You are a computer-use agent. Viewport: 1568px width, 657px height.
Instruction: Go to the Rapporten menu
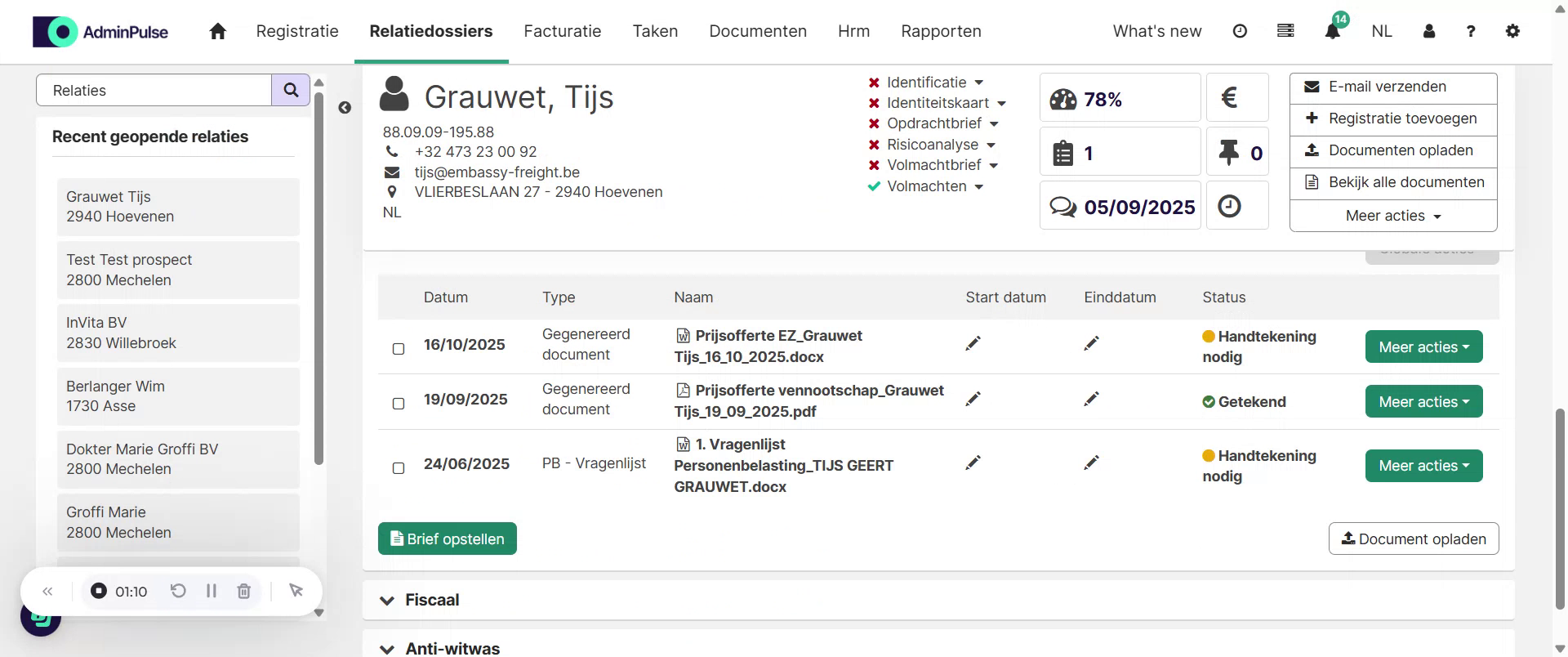click(x=941, y=31)
